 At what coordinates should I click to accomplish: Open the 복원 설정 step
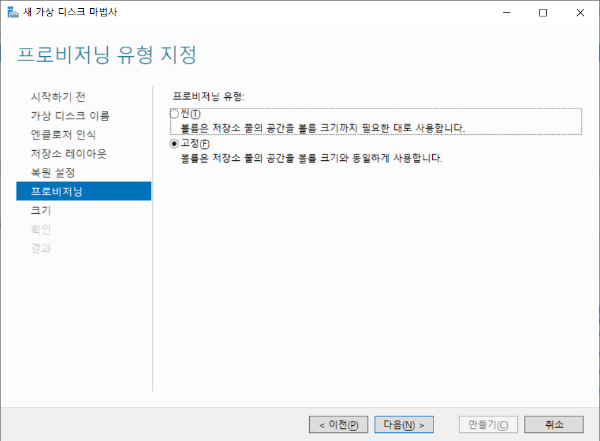tap(53, 172)
